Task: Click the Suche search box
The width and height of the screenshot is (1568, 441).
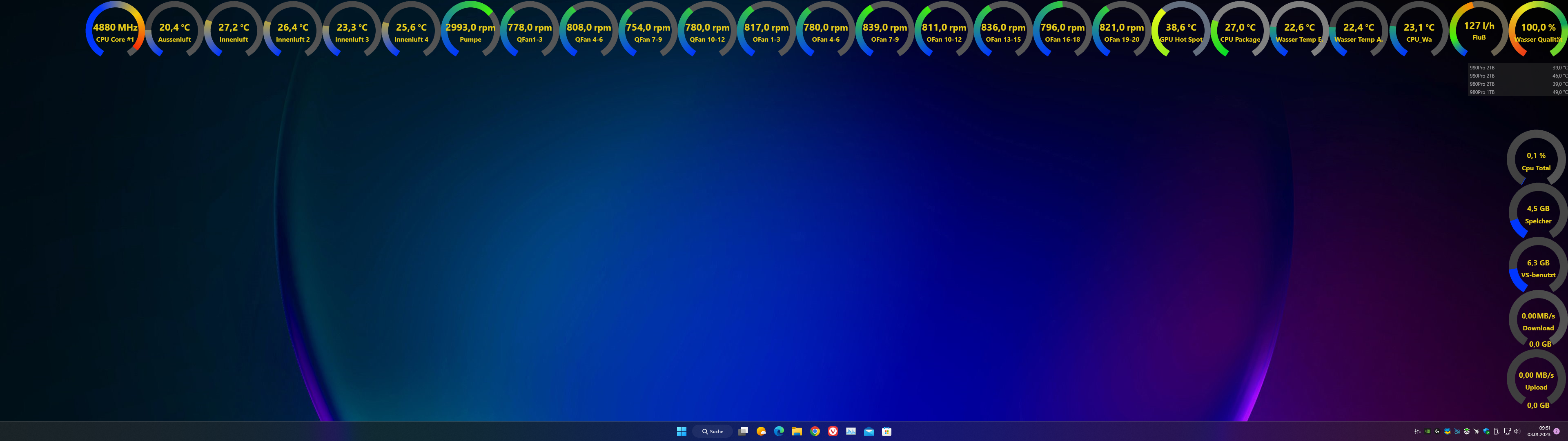Action: (712, 431)
